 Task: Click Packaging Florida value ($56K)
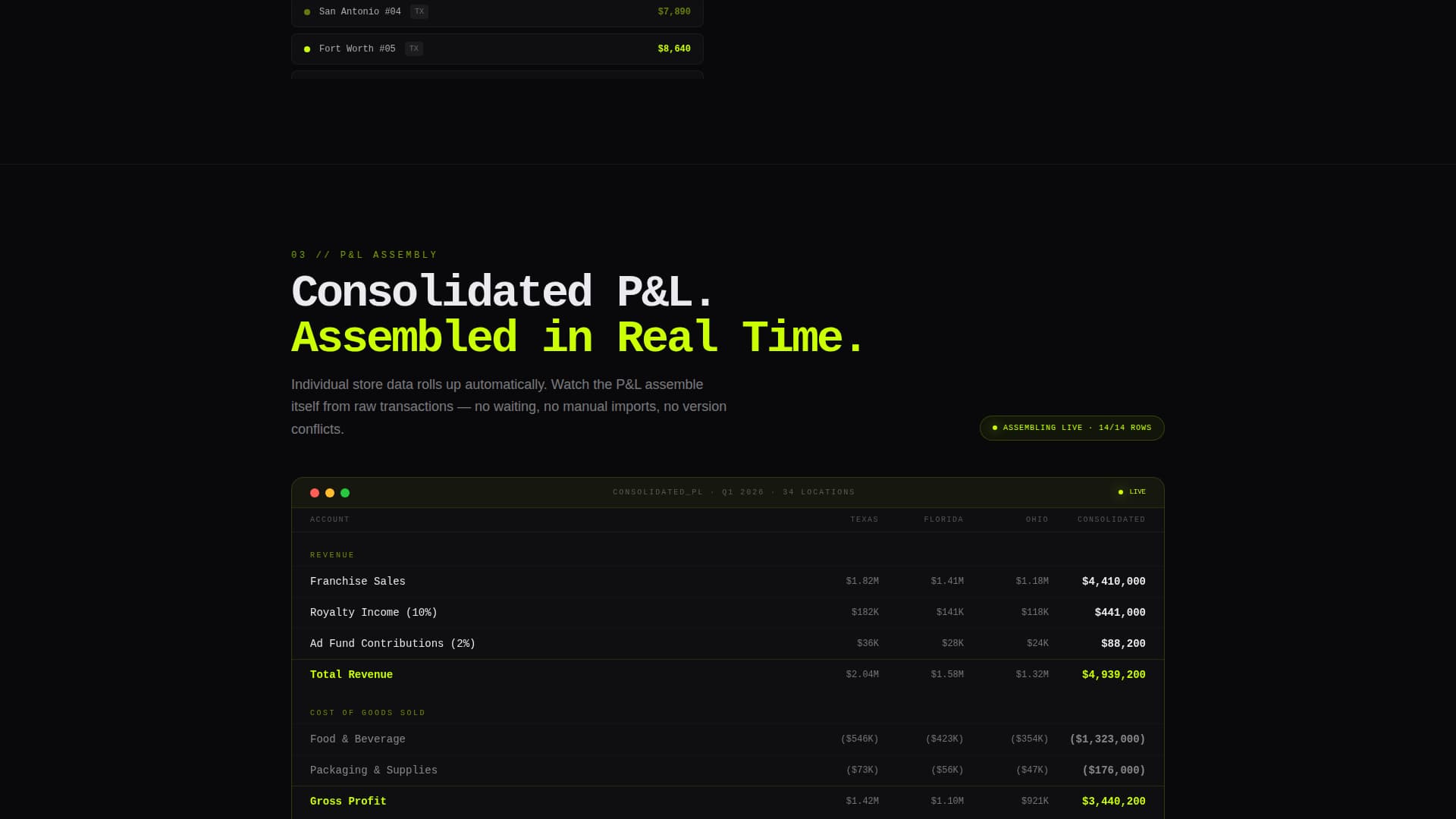tap(947, 770)
